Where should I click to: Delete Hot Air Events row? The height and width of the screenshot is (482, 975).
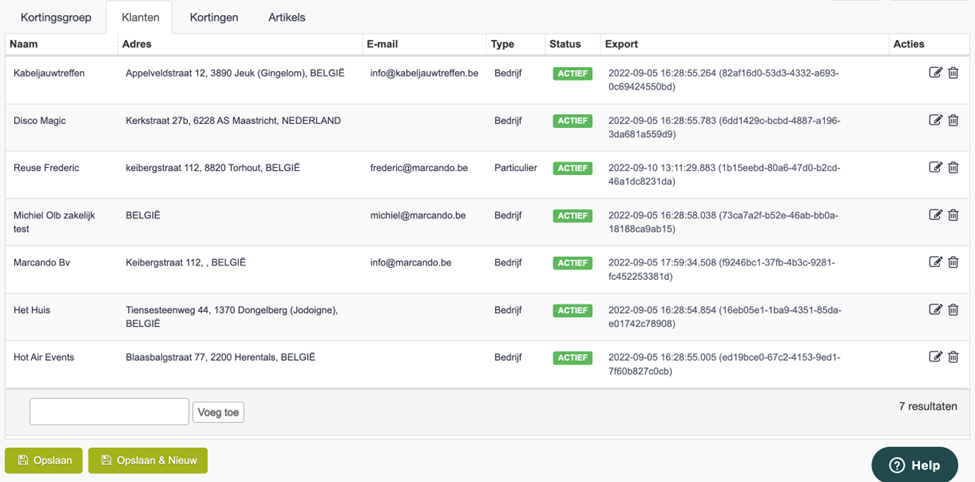tap(953, 357)
